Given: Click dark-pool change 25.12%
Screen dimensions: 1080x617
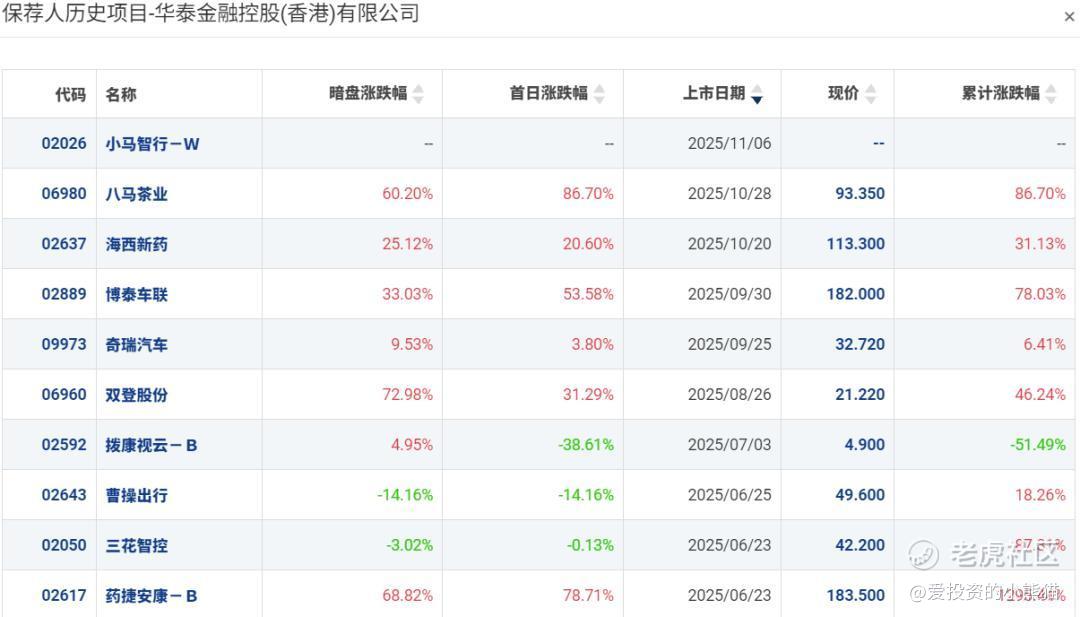Looking at the screenshot, I should tap(408, 244).
